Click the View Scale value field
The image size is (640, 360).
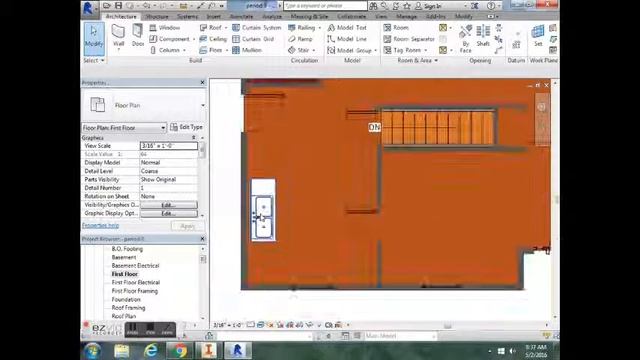pos(169,146)
